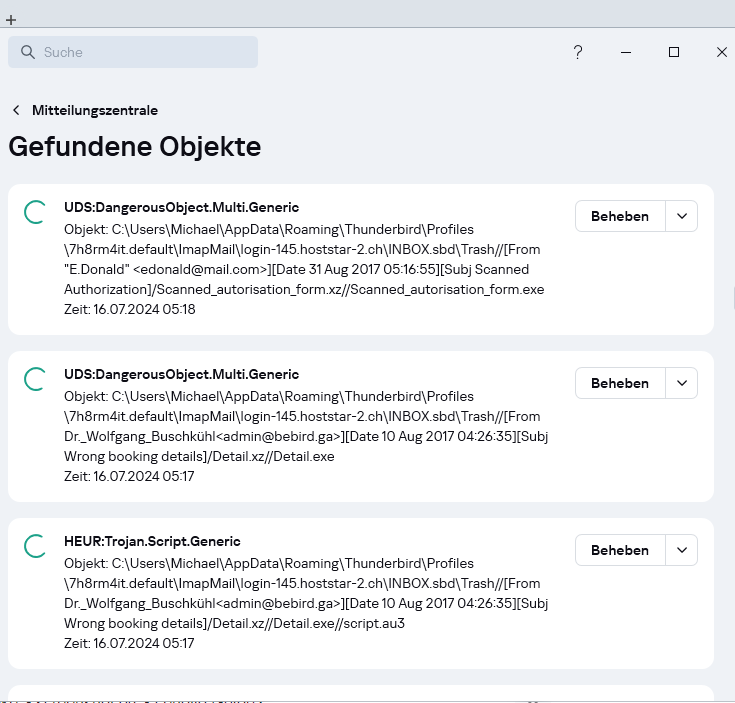Click spinner icon of Detail.exe DangerousObject entry
Viewport: 735px width, 703px height.
[x=34, y=378]
